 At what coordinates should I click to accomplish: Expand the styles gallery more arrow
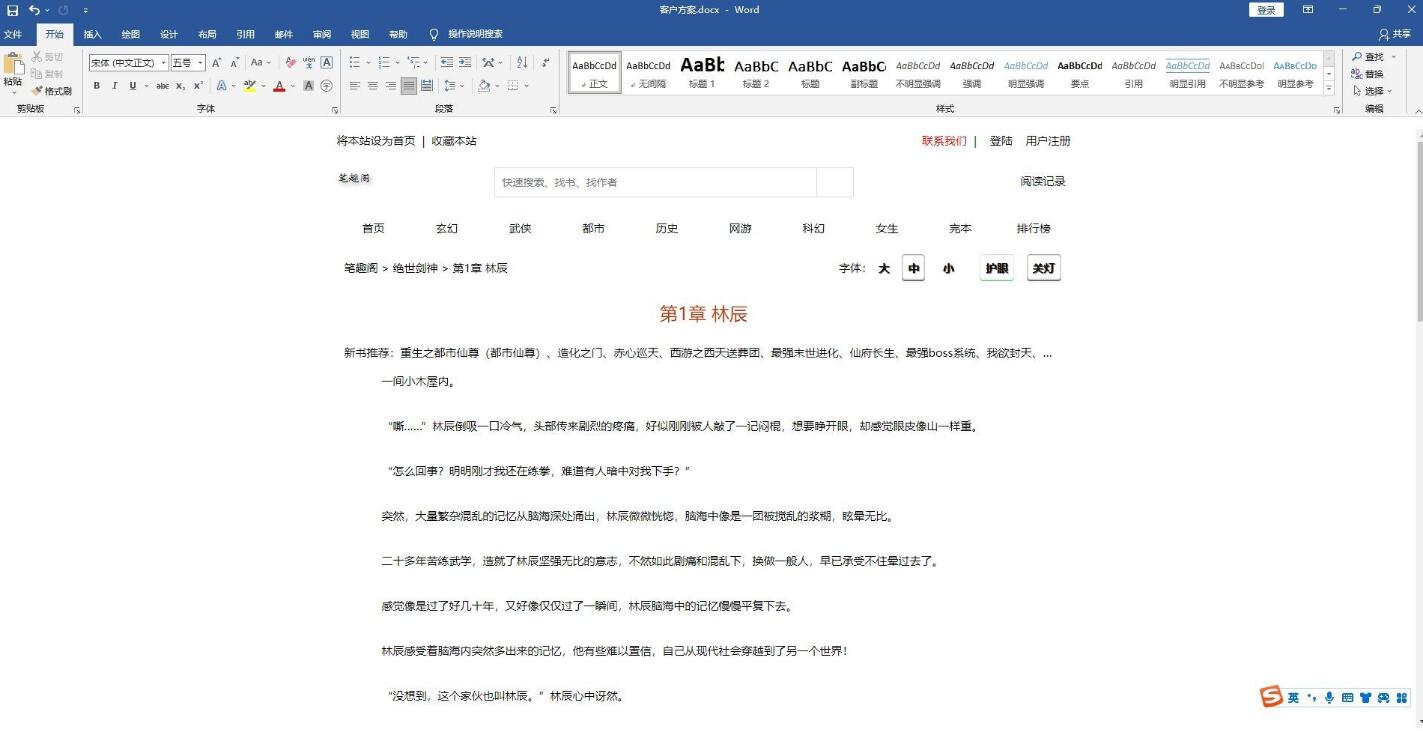tap(1329, 87)
